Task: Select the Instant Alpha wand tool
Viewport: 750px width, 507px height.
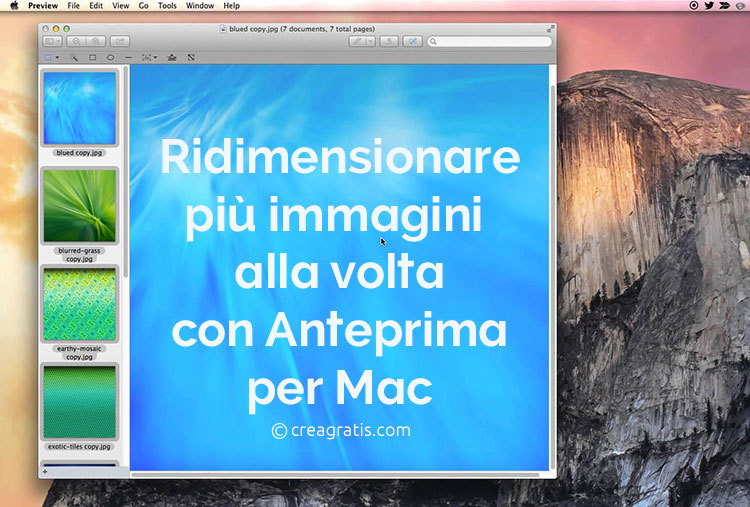Action: tap(74, 57)
